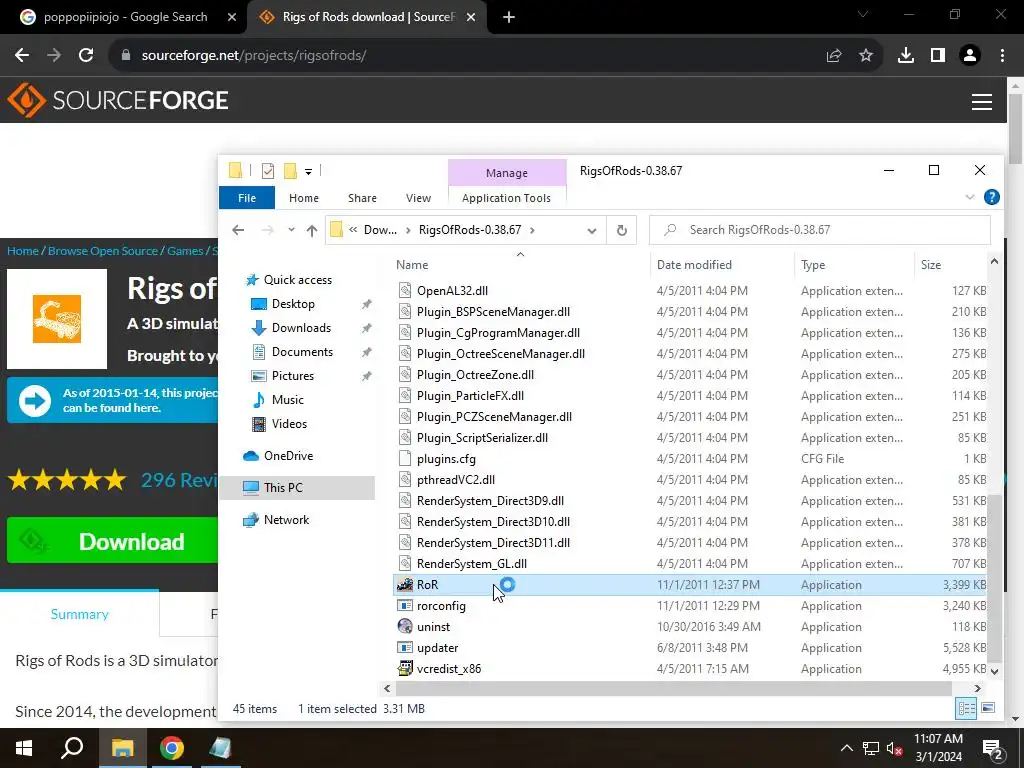The image size is (1024, 768).
Task: Open Chrome profile avatar
Action: coord(970,56)
